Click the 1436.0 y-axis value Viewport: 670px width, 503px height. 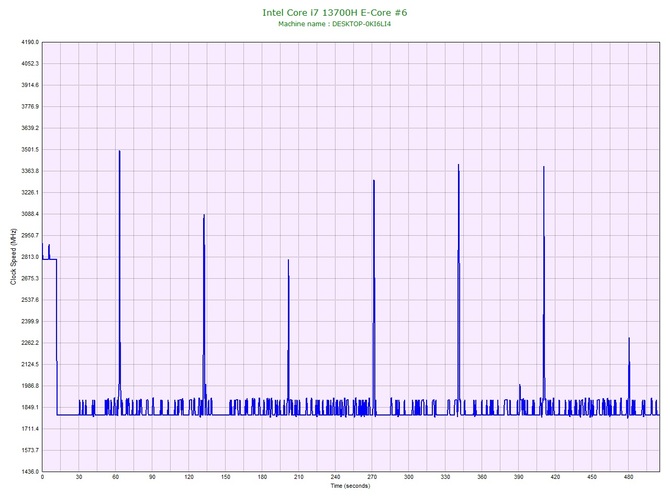pos(30,471)
